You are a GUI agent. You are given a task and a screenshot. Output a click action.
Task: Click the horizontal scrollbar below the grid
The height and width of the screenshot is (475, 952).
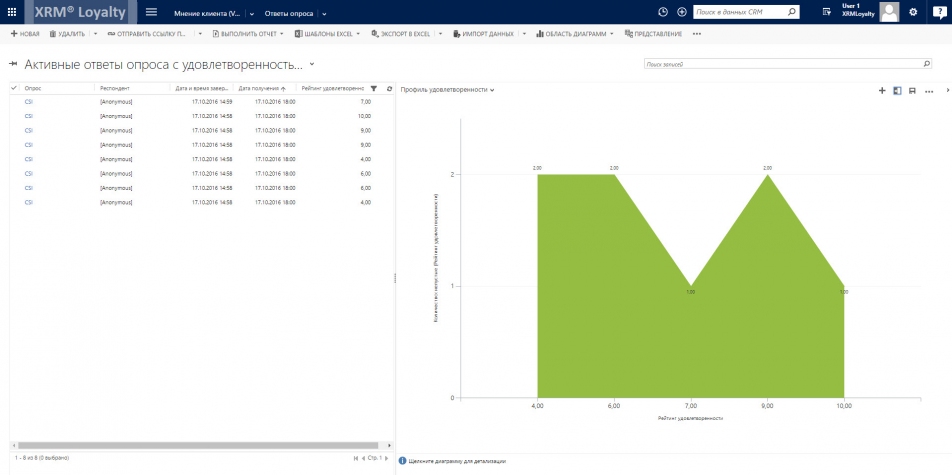coord(200,445)
